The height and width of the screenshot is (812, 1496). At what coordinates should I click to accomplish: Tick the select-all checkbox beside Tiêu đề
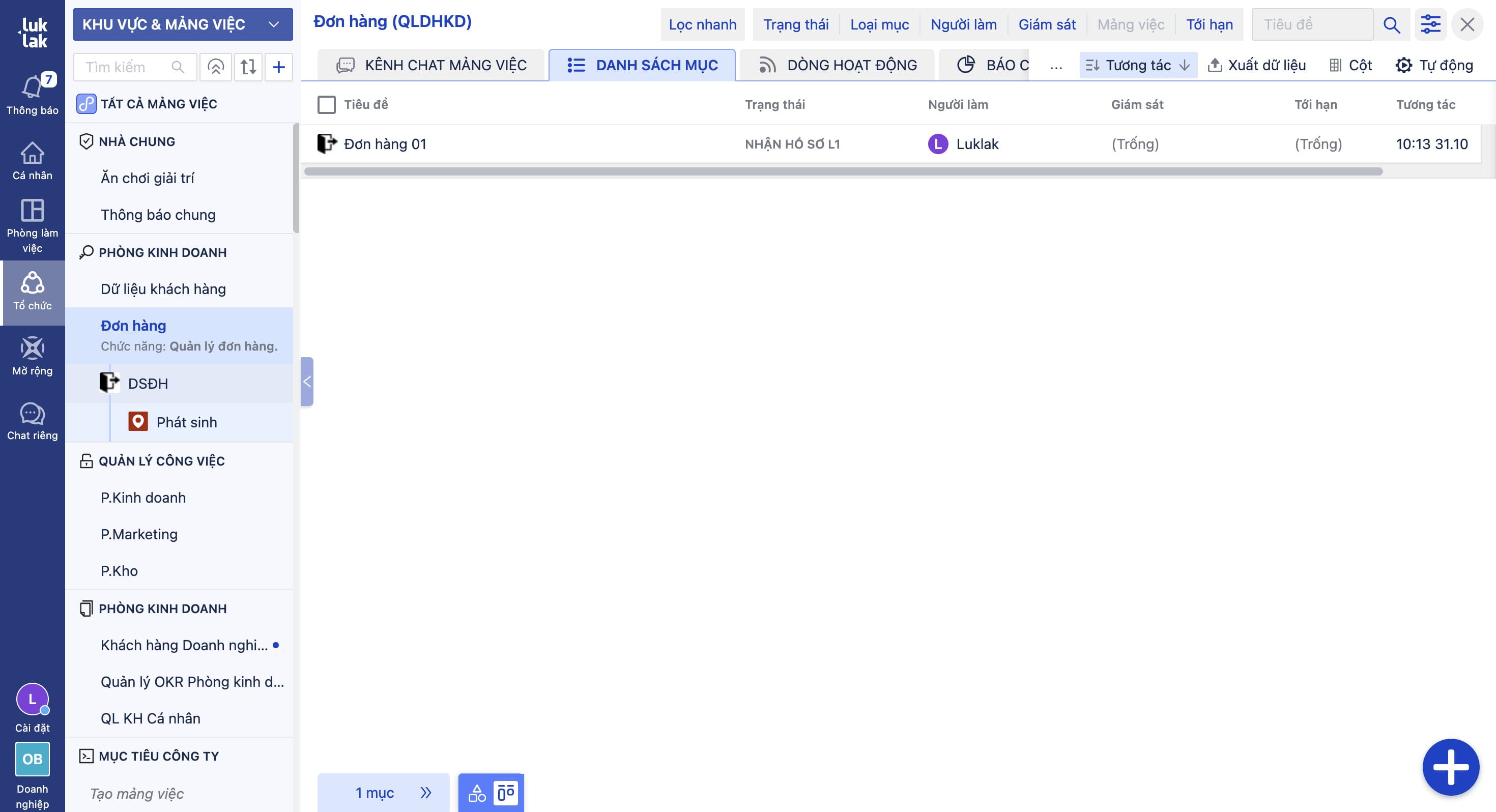click(326, 105)
